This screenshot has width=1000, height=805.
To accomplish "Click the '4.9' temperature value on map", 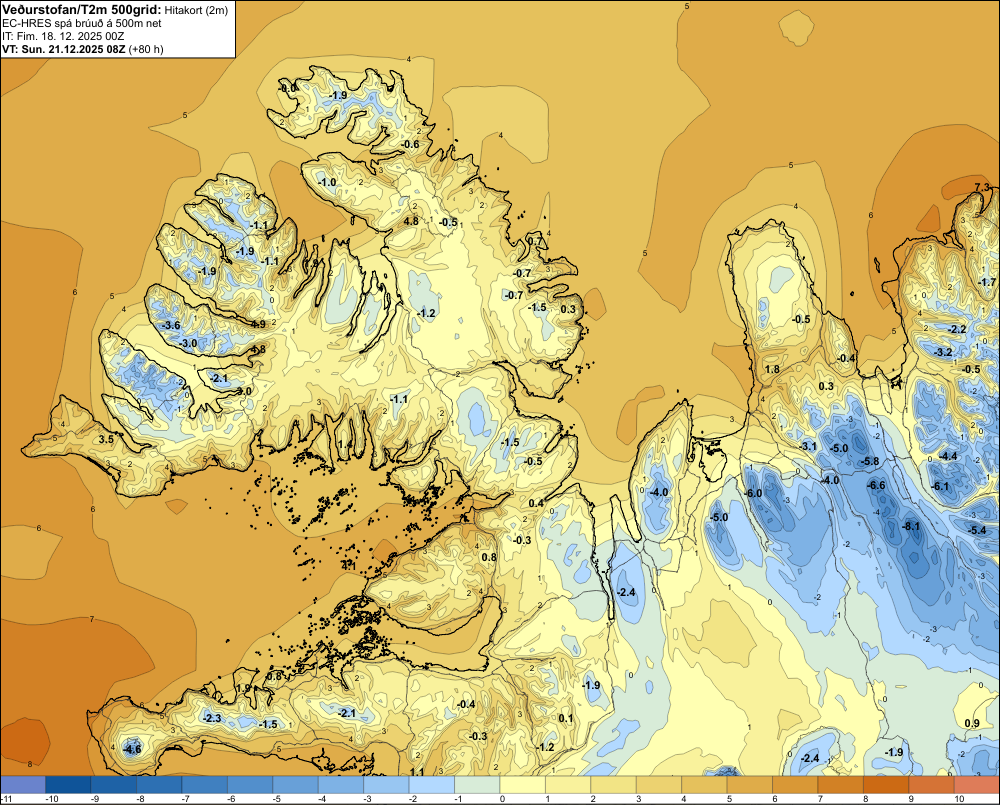I will pos(258,324).
